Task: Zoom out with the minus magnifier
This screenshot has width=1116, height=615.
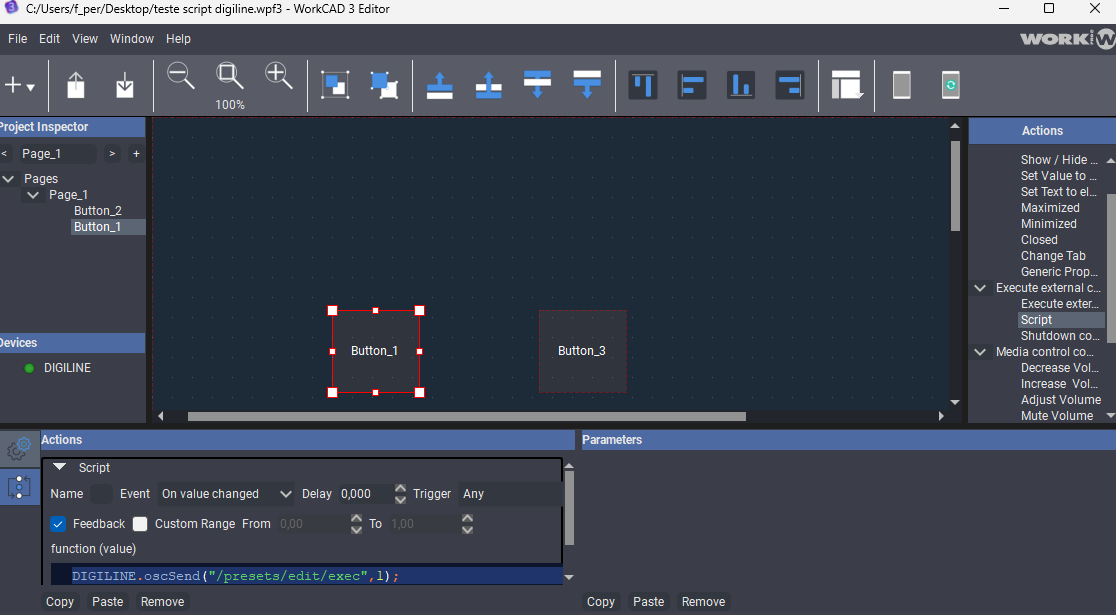Action: (x=181, y=76)
